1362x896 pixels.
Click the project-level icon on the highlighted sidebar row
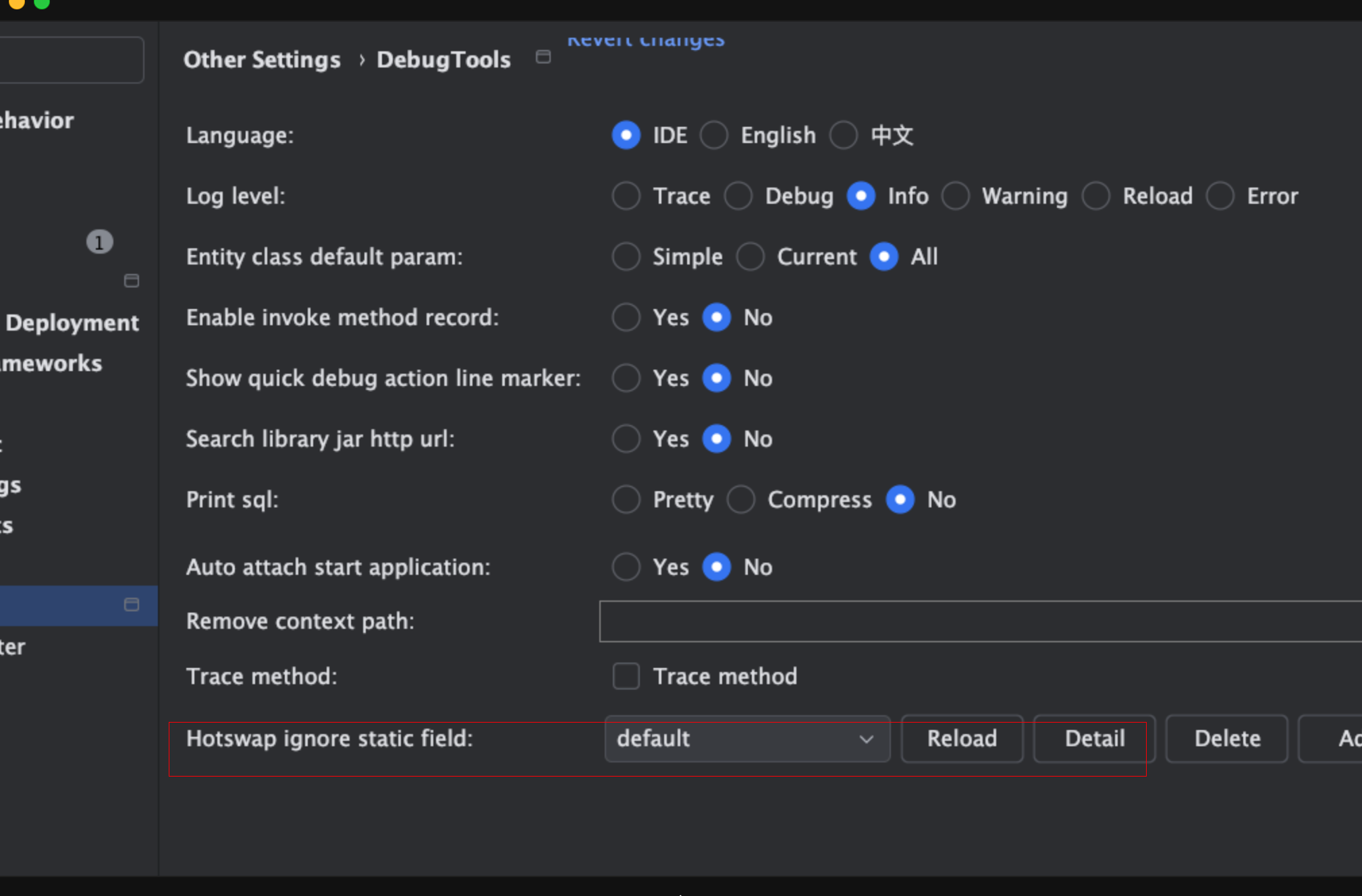[x=132, y=605]
